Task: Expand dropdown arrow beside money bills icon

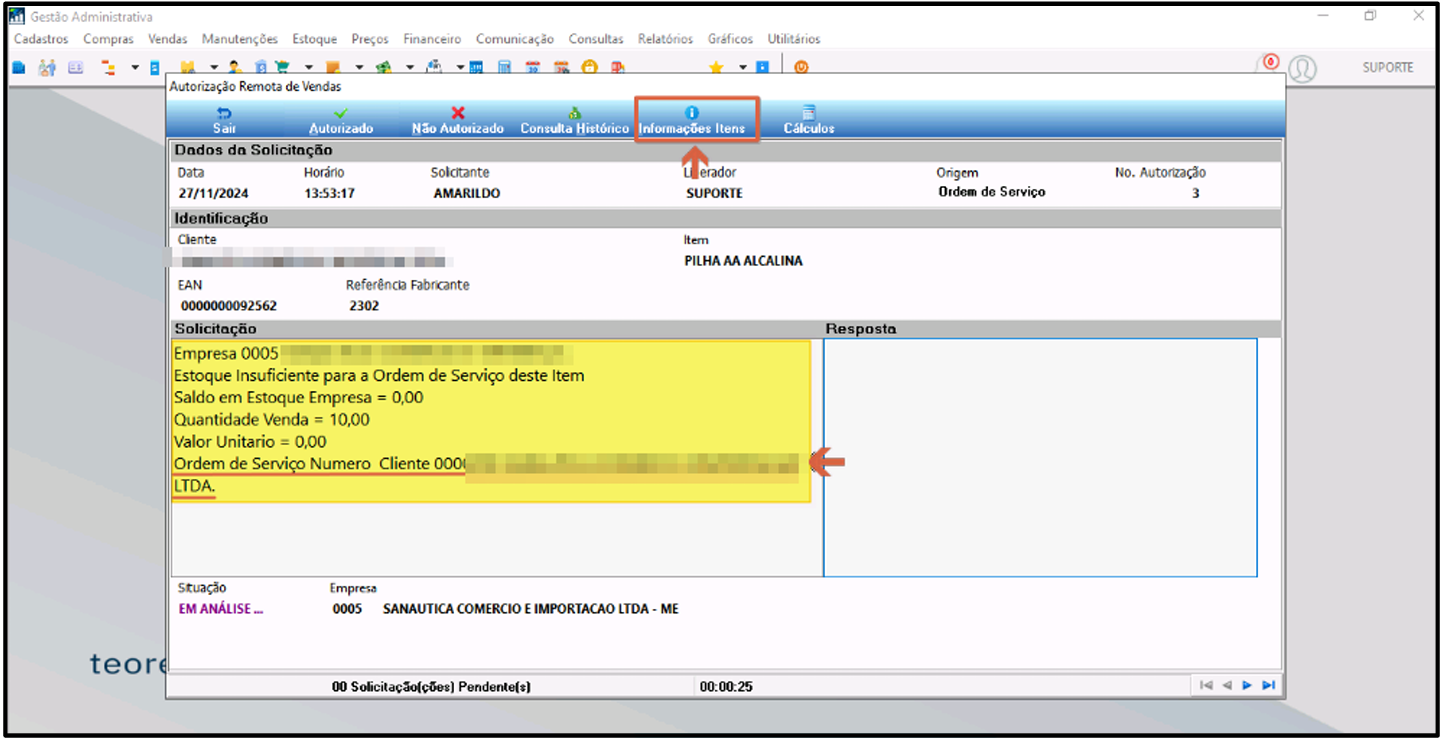Action: click(410, 68)
